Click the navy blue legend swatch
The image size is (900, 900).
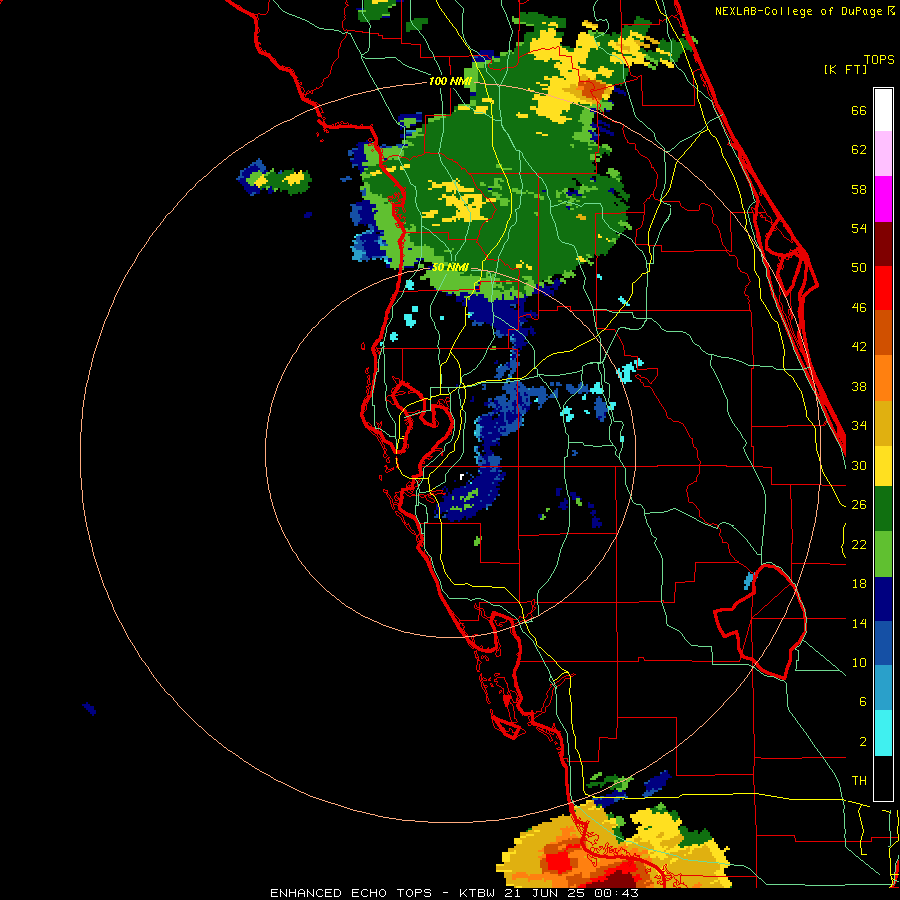pyautogui.click(x=883, y=599)
